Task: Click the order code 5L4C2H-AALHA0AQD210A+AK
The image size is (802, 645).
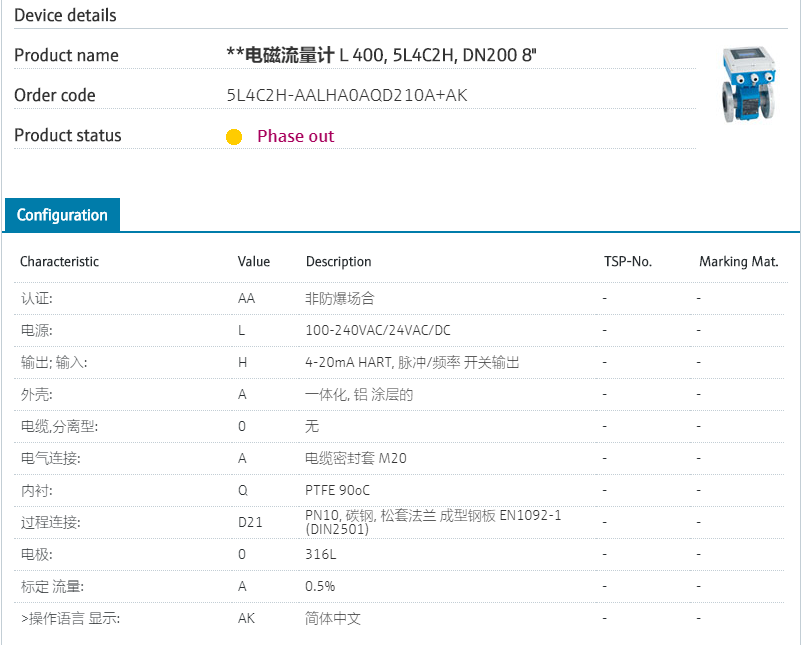Action: pos(347,96)
